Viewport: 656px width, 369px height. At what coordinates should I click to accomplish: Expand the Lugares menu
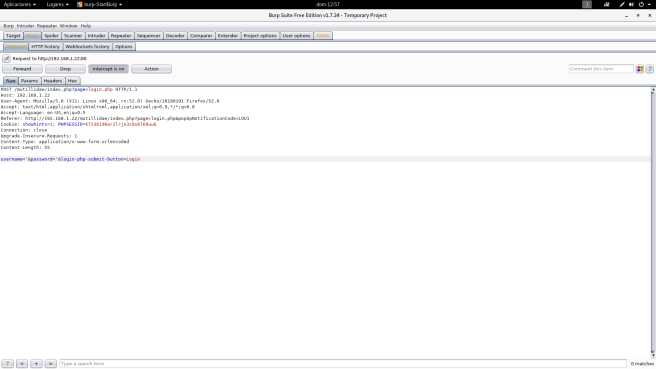pyautogui.click(x=58, y=4)
